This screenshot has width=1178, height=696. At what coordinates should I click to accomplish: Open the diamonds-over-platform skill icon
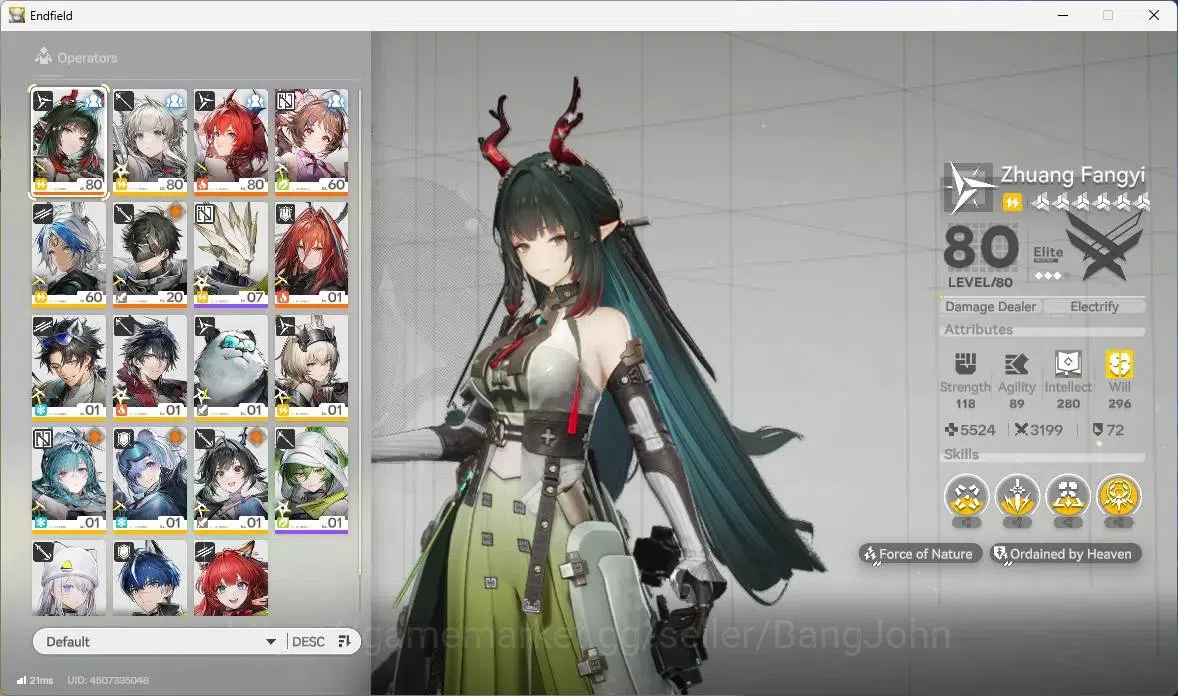coord(1068,496)
